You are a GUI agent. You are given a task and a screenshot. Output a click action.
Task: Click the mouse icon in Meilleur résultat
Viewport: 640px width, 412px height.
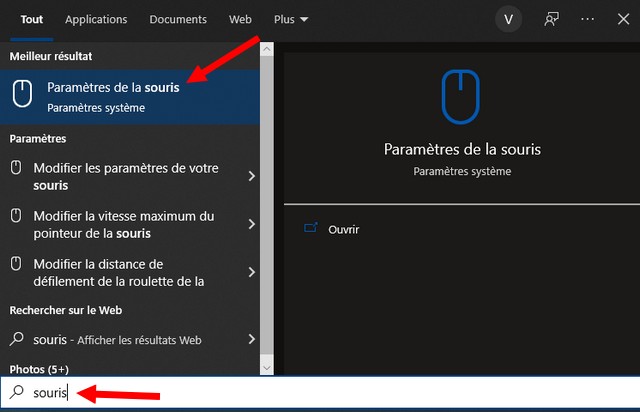22,94
